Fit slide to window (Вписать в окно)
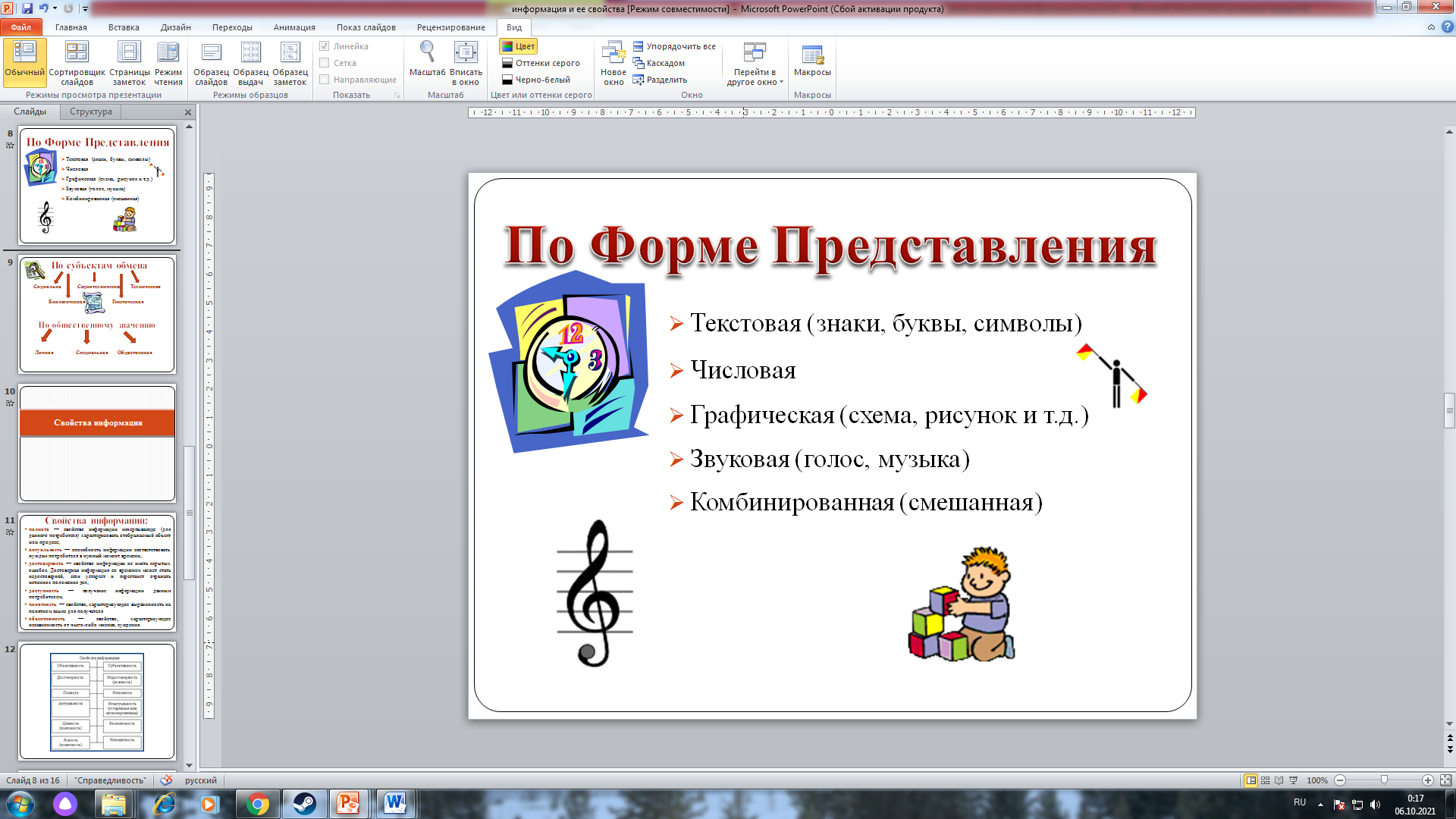The width and height of the screenshot is (1456, 819). click(x=466, y=63)
